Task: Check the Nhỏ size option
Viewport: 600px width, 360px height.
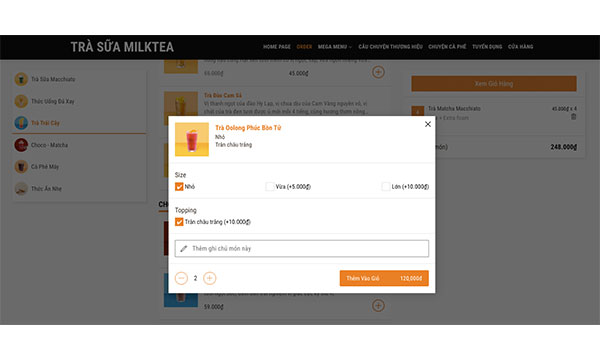Action: tap(179, 187)
